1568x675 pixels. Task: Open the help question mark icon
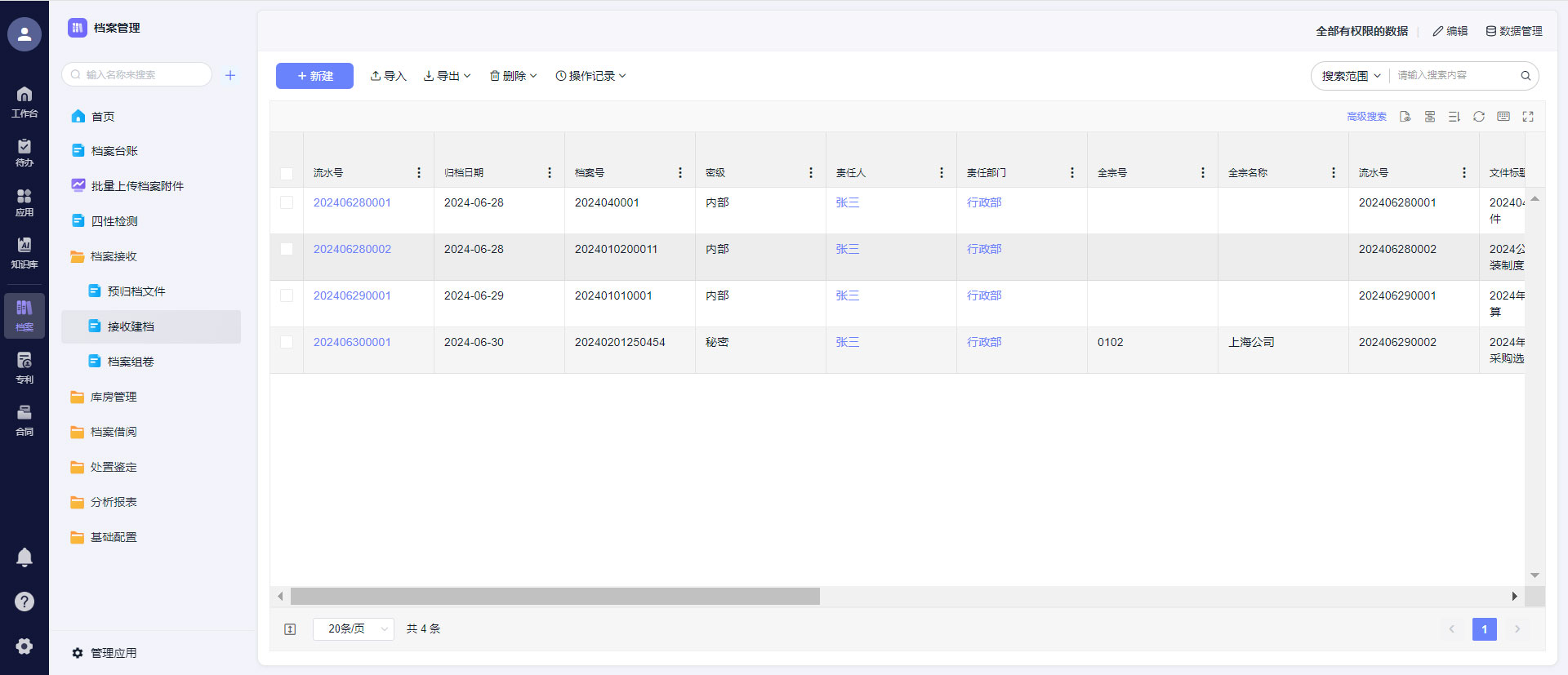[24, 602]
